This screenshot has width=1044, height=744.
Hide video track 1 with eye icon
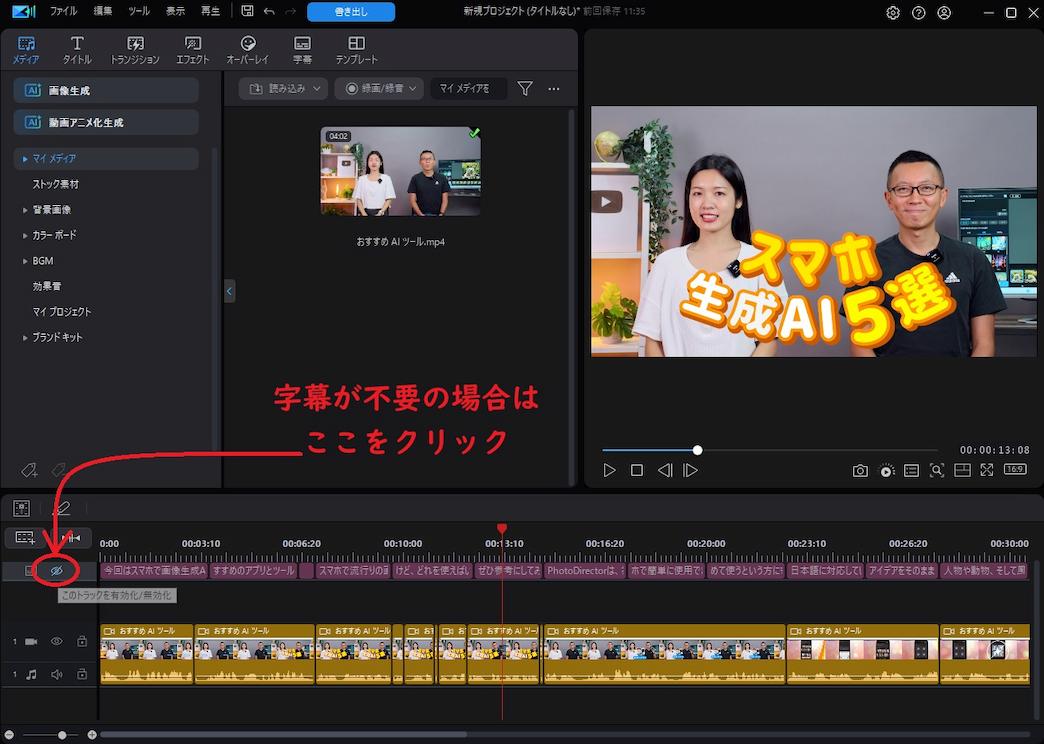click(x=57, y=641)
